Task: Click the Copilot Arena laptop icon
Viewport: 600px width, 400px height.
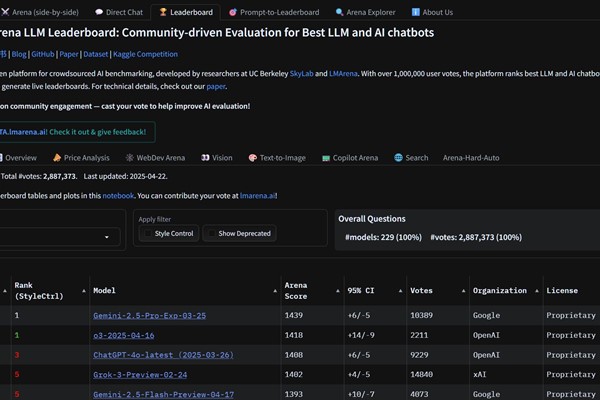Action: pyautogui.click(x=326, y=158)
